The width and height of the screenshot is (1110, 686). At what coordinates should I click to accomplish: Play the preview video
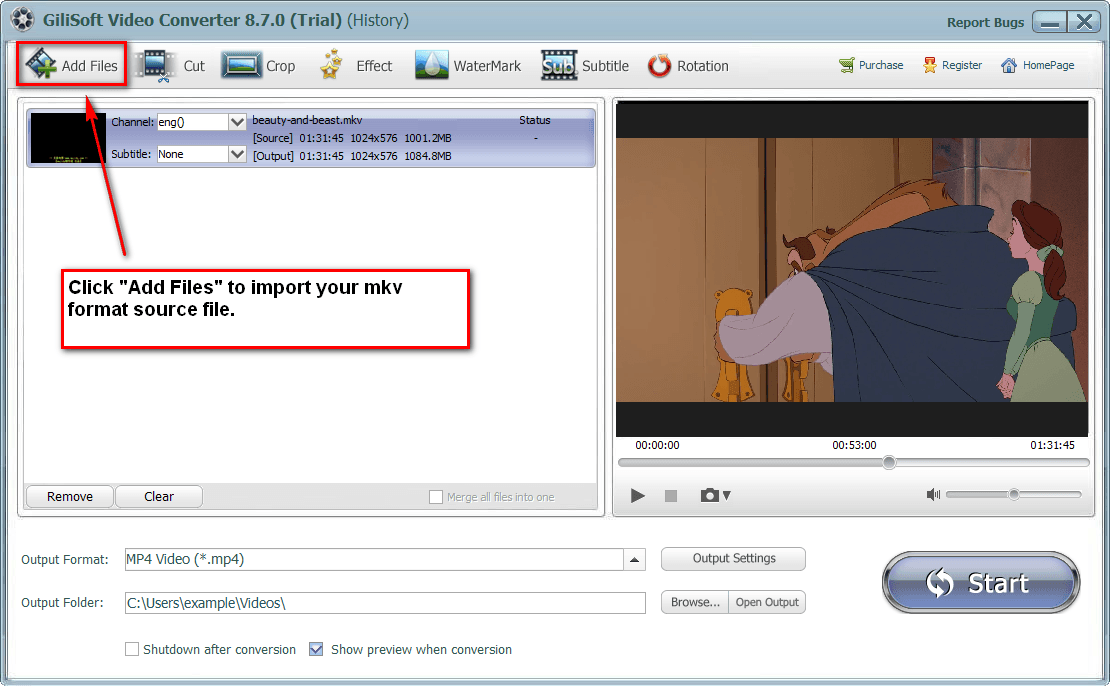point(637,496)
